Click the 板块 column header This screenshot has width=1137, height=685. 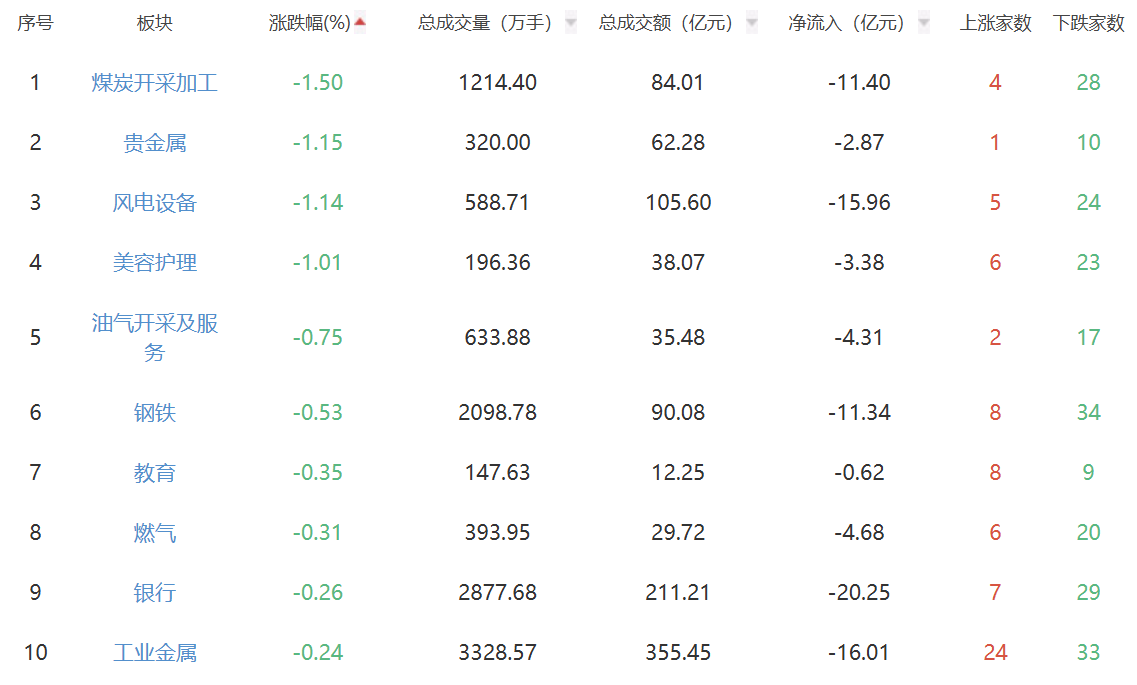click(154, 23)
